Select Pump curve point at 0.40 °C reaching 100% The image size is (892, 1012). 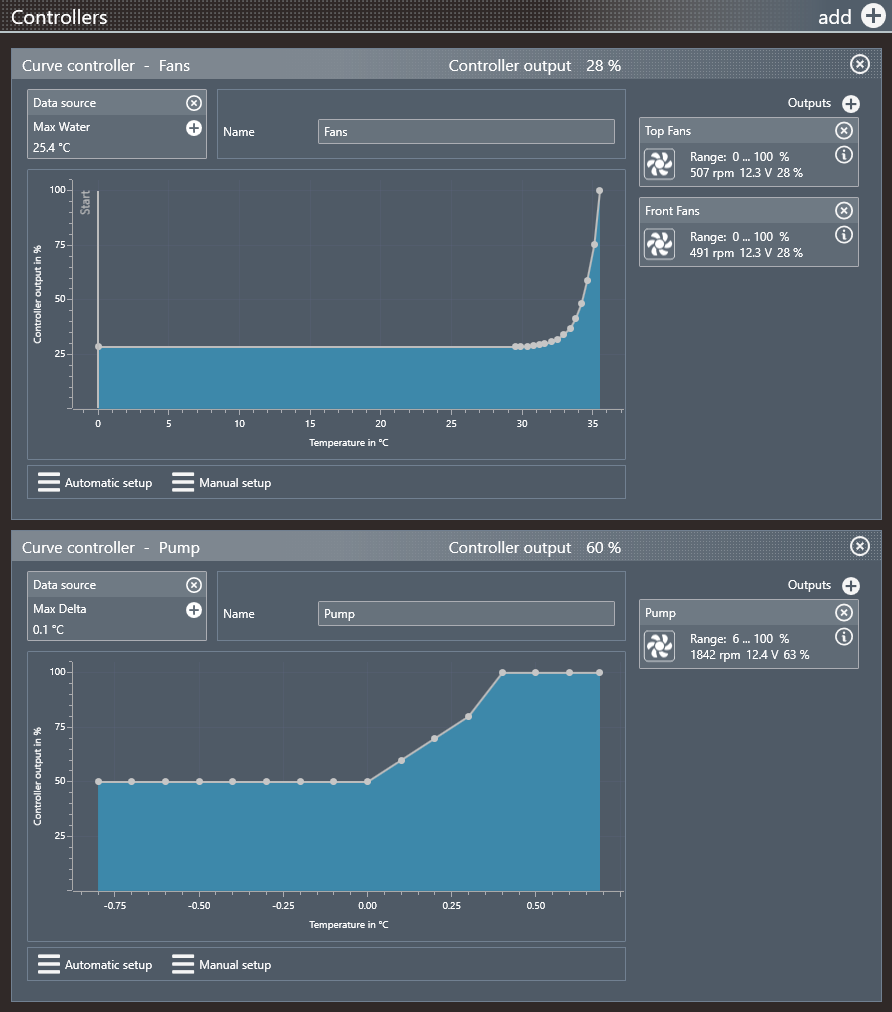point(502,673)
